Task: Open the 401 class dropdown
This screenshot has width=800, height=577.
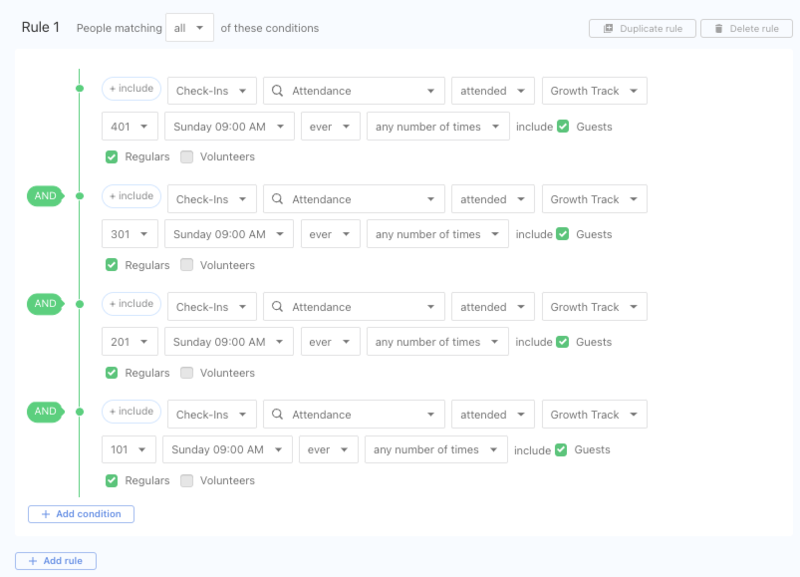Action: [x=130, y=127]
